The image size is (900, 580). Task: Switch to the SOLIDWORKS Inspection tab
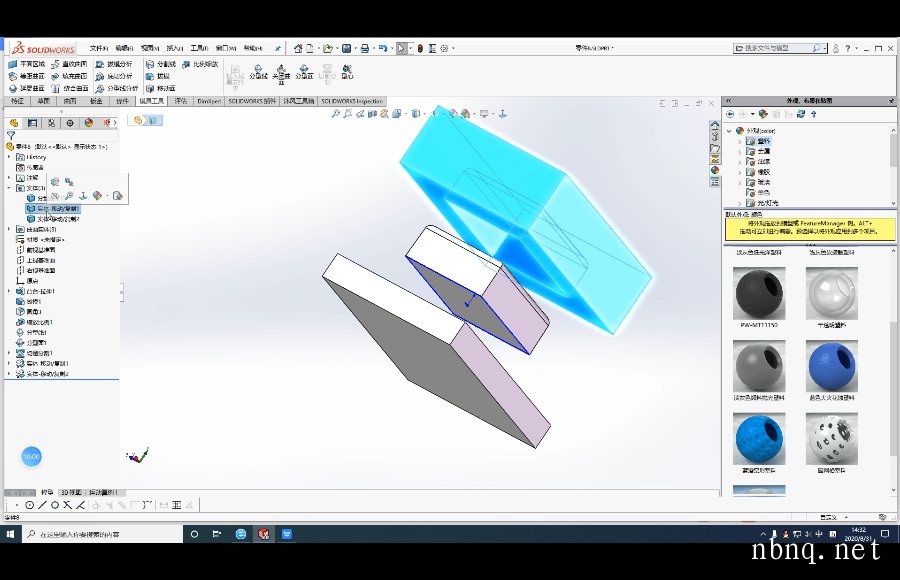click(352, 101)
